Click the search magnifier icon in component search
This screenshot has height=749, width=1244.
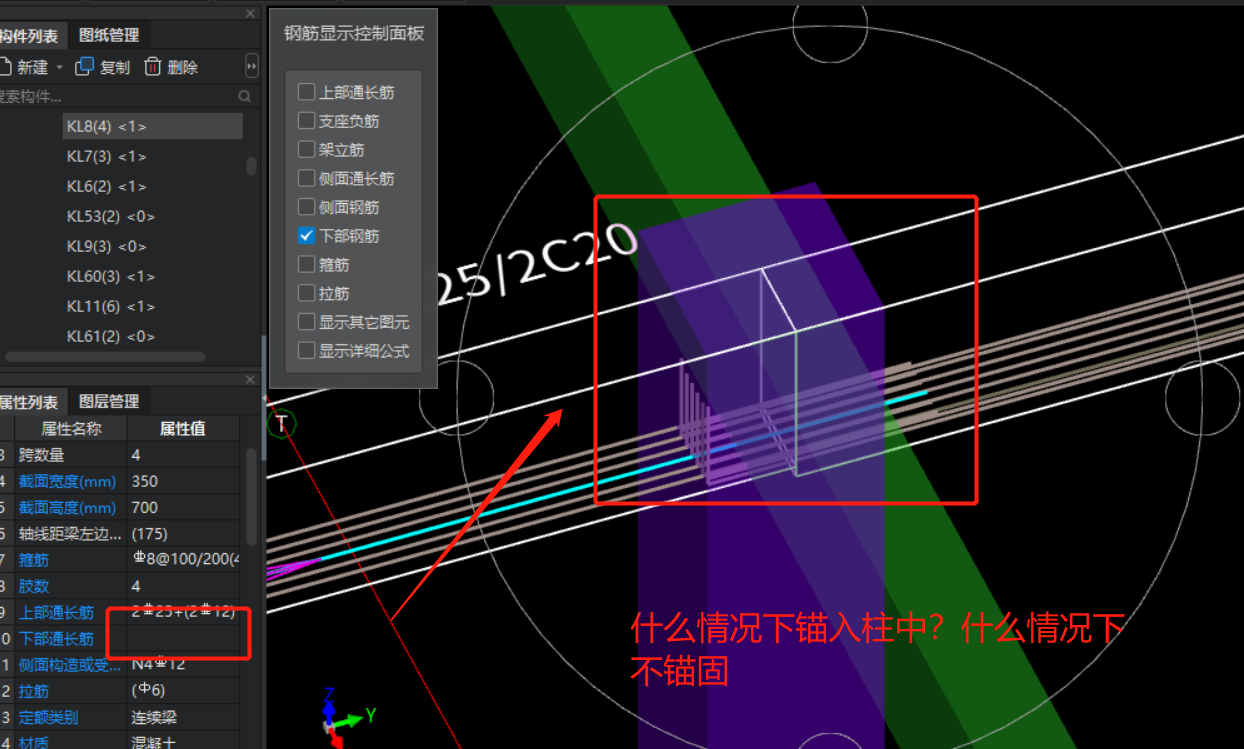(245, 97)
